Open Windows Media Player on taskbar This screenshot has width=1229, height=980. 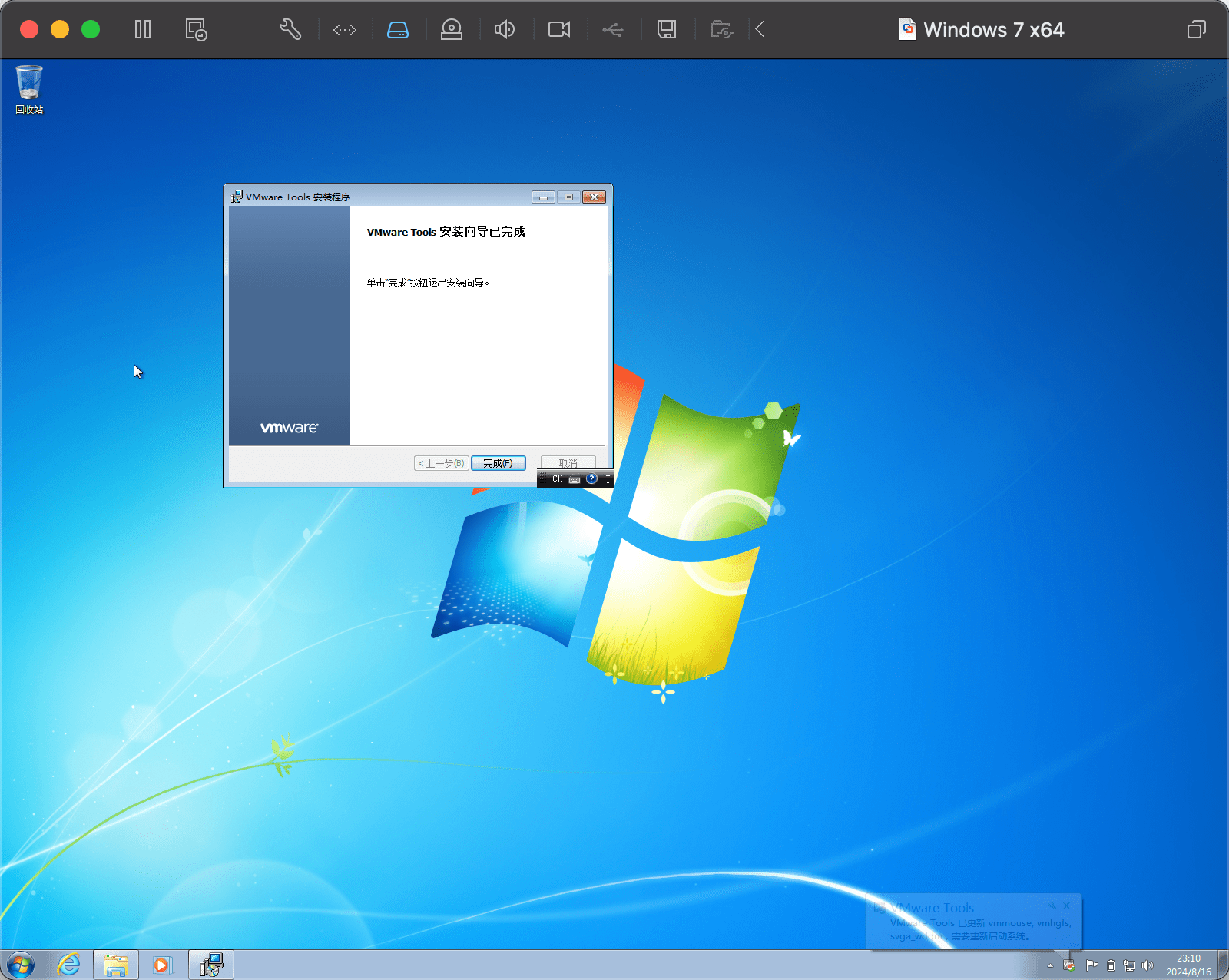(162, 965)
